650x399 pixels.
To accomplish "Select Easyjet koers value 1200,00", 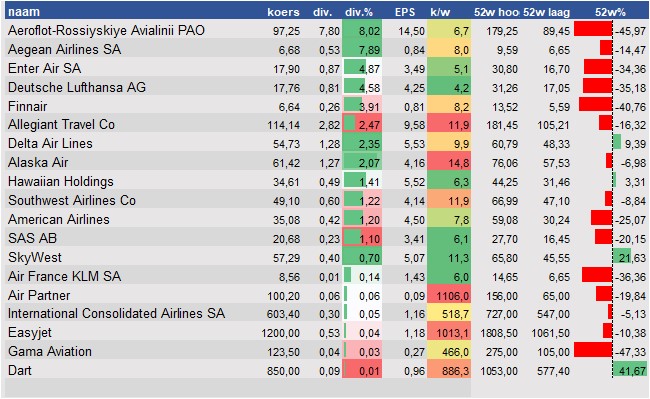I will tap(281, 333).
